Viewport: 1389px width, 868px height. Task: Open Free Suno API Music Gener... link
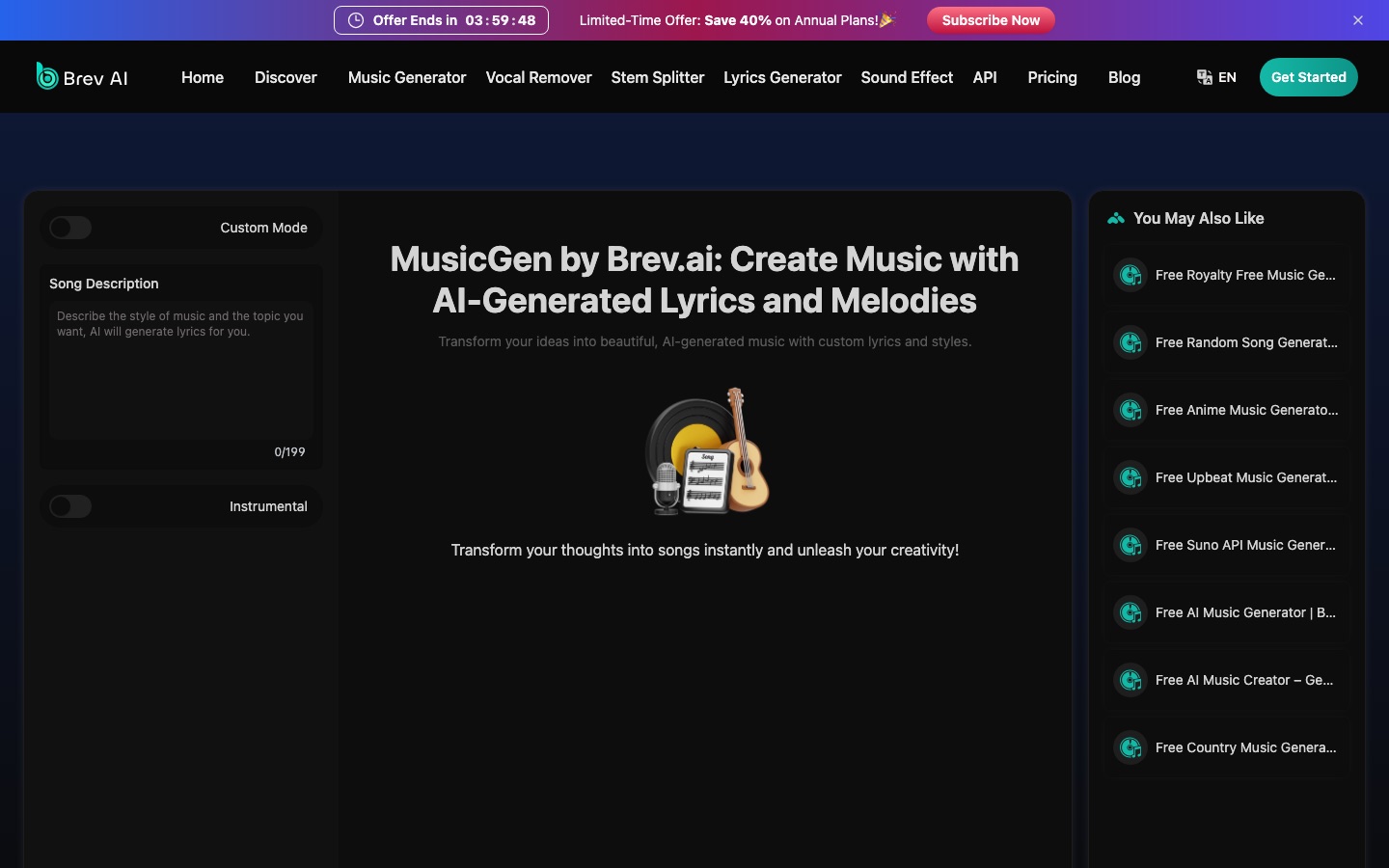point(1227,545)
